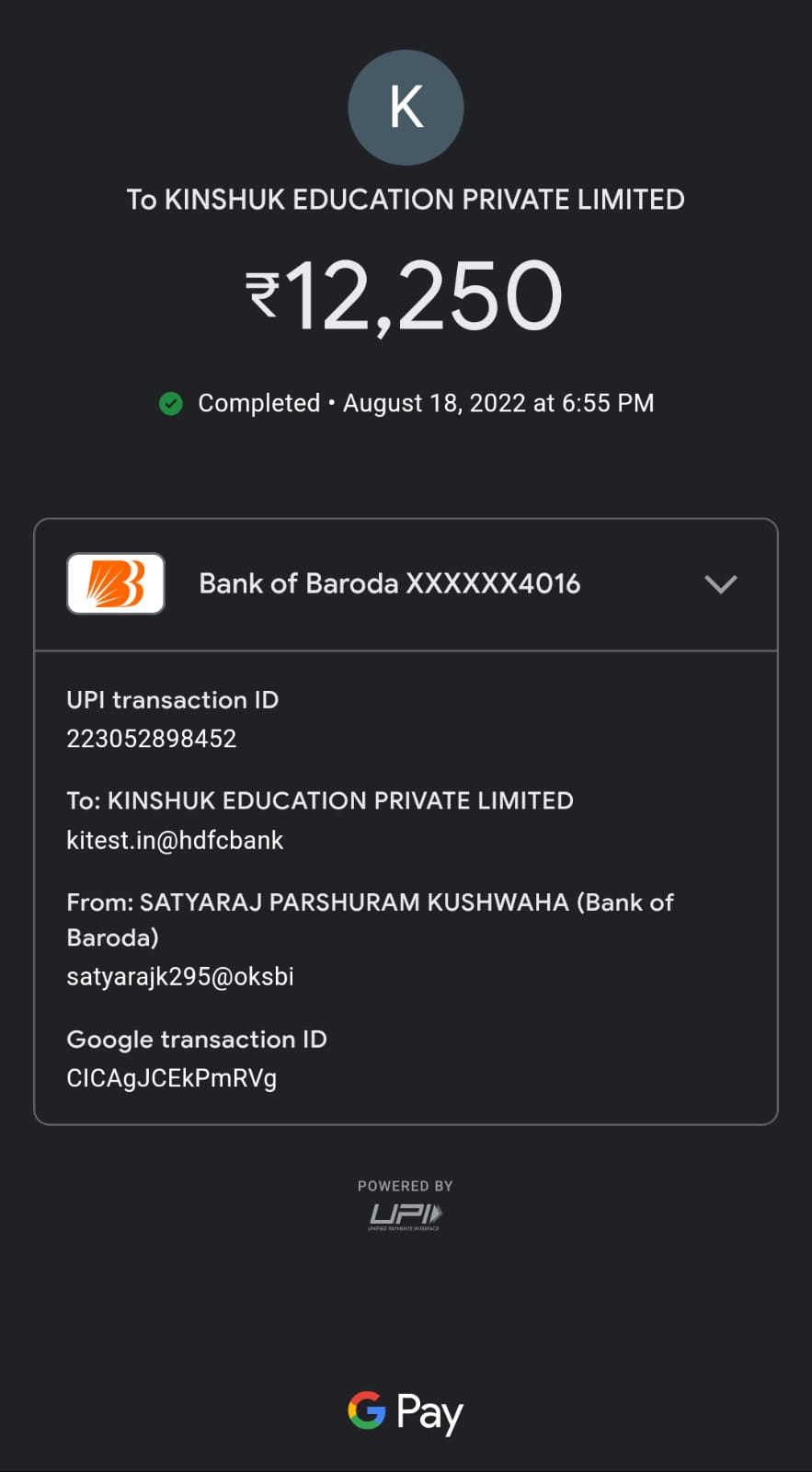Tap the Google G logo

click(x=367, y=1409)
